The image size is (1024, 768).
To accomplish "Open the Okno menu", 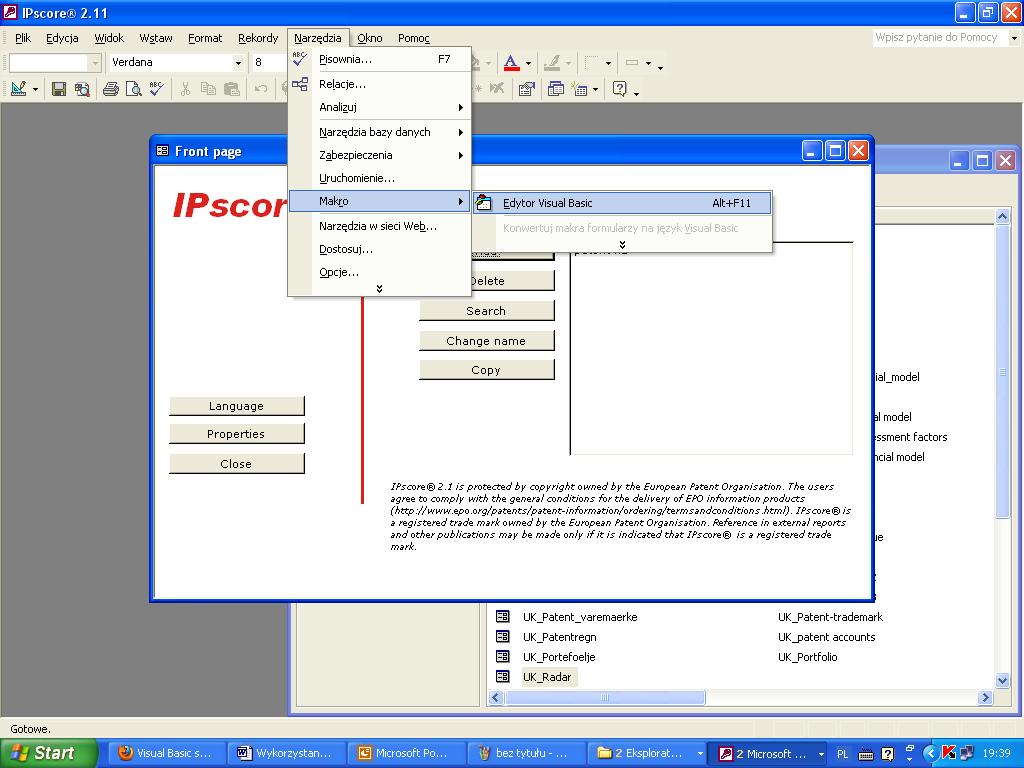I will (x=370, y=38).
